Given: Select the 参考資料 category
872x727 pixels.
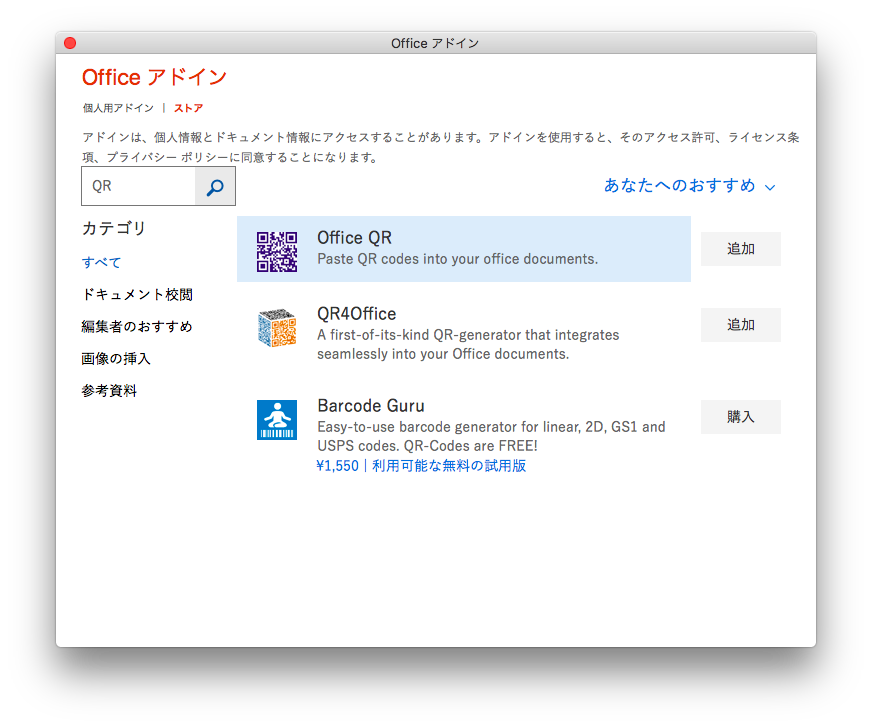Looking at the screenshot, I should point(109,391).
